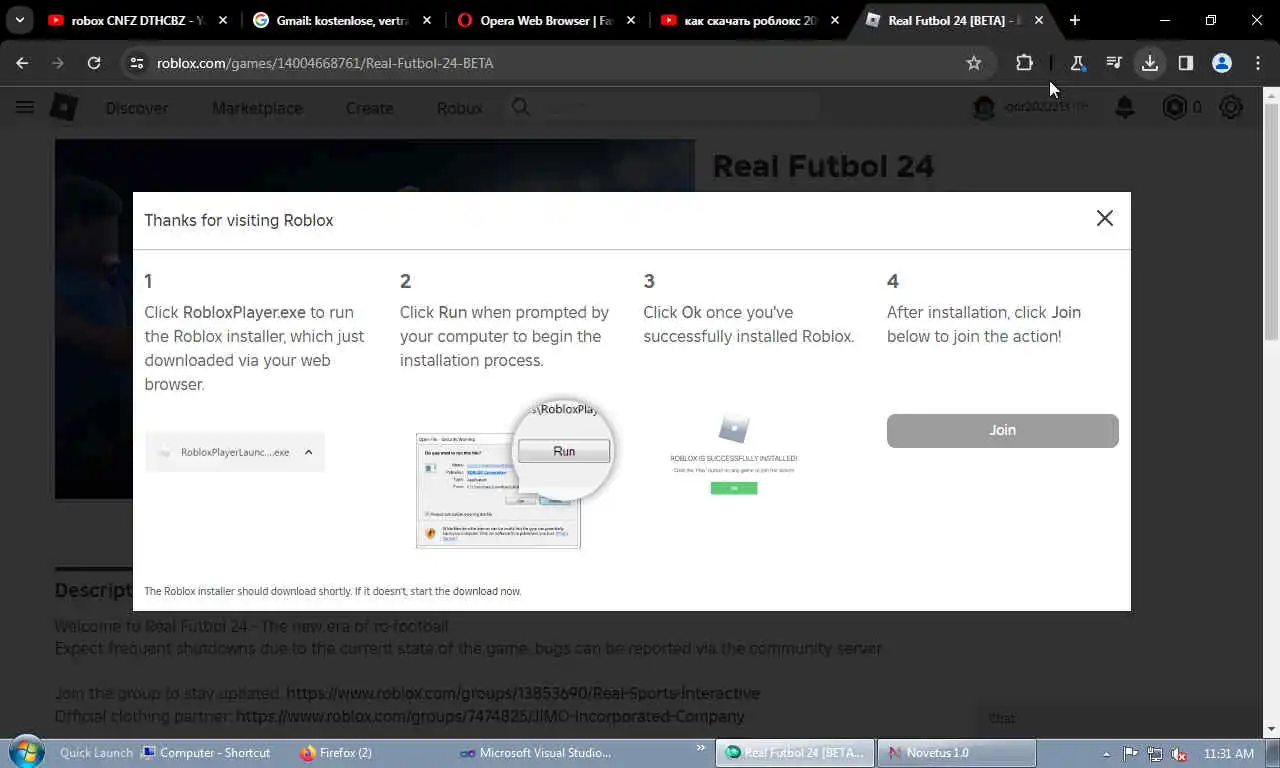Open the Robux page
This screenshot has width=1280, height=768.
point(459,108)
